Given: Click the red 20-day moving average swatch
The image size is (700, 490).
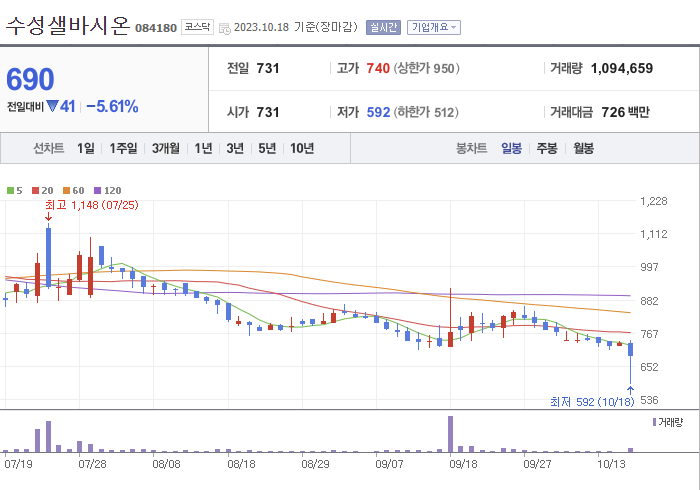Looking at the screenshot, I should coord(36,191).
